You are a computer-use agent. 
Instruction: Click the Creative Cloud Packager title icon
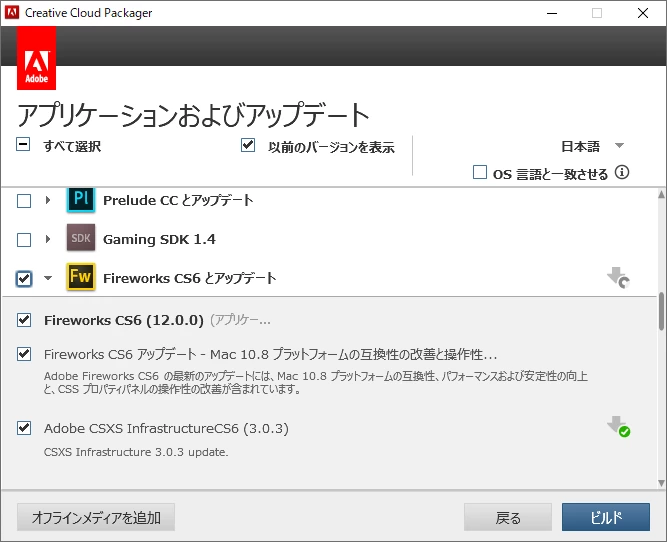(11, 13)
